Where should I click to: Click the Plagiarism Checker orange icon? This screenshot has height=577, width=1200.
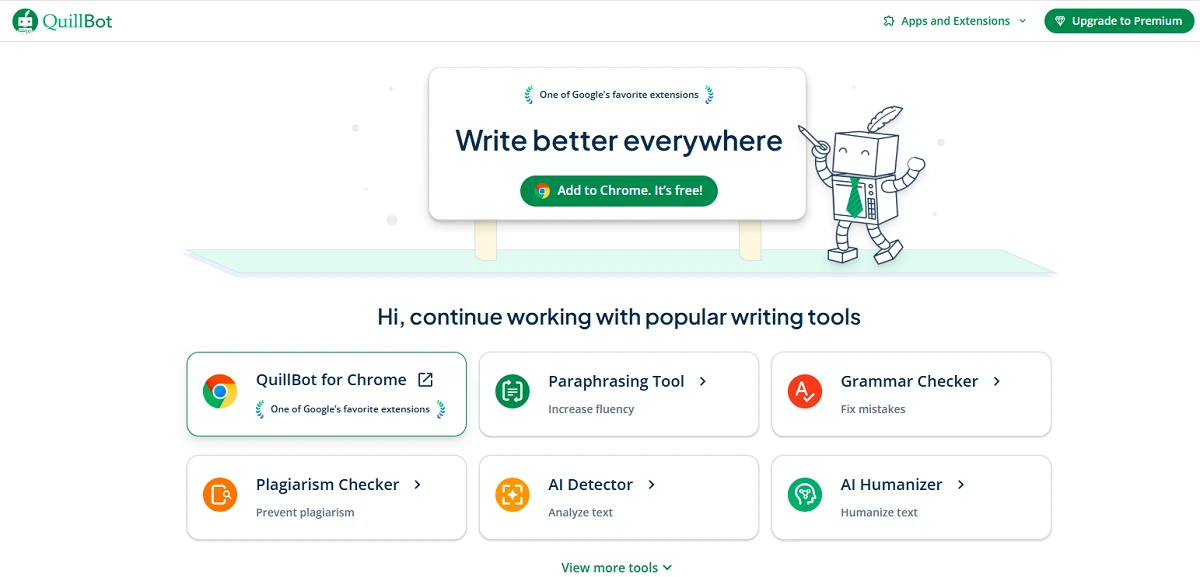tap(219, 495)
